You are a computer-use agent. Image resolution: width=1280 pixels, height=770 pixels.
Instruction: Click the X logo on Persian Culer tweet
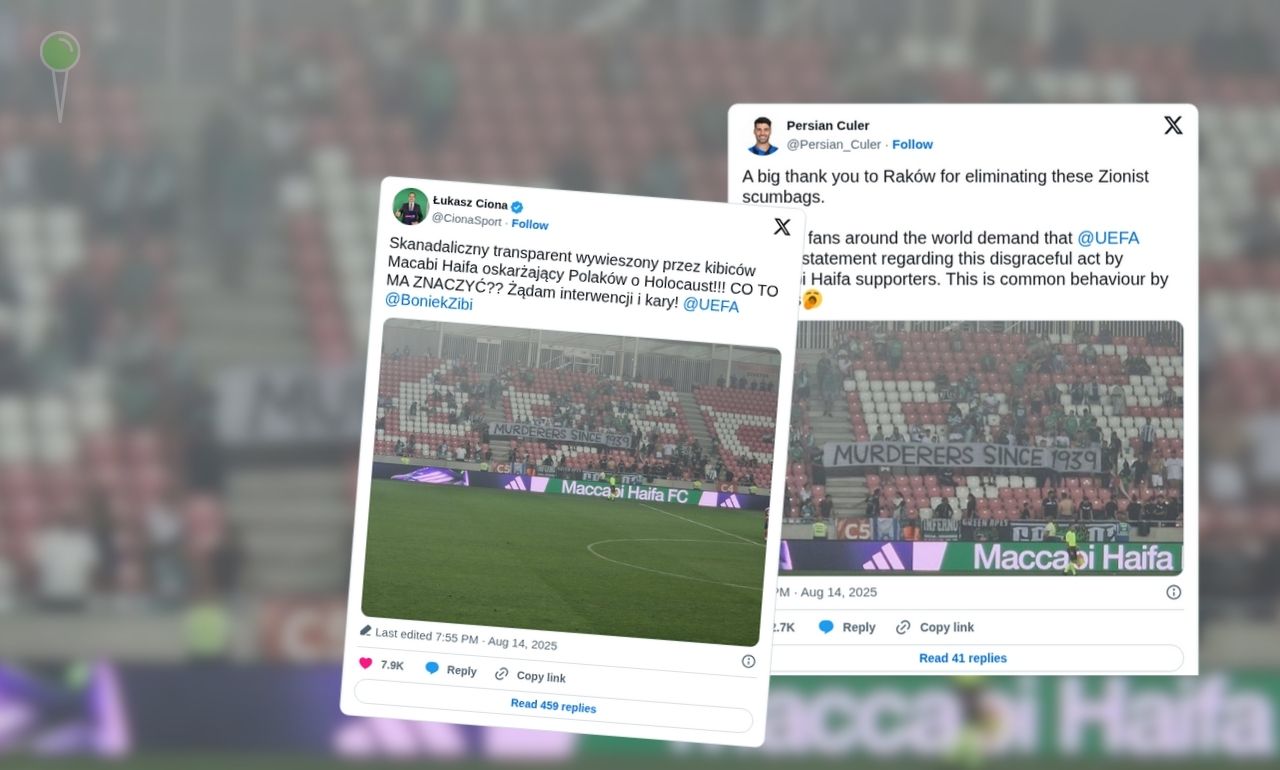pyautogui.click(x=1173, y=125)
